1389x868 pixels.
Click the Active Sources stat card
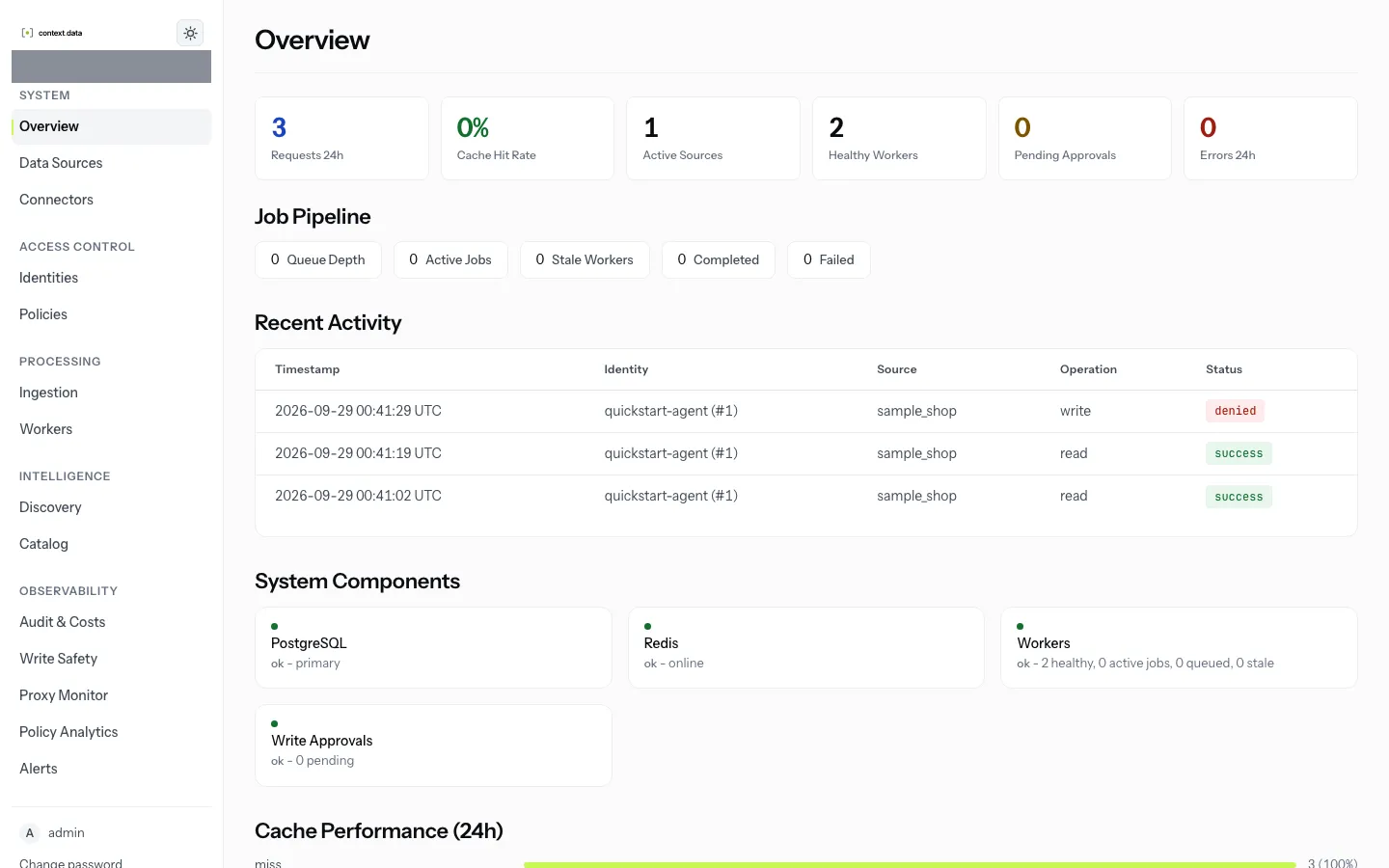pyautogui.click(x=714, y=138)
